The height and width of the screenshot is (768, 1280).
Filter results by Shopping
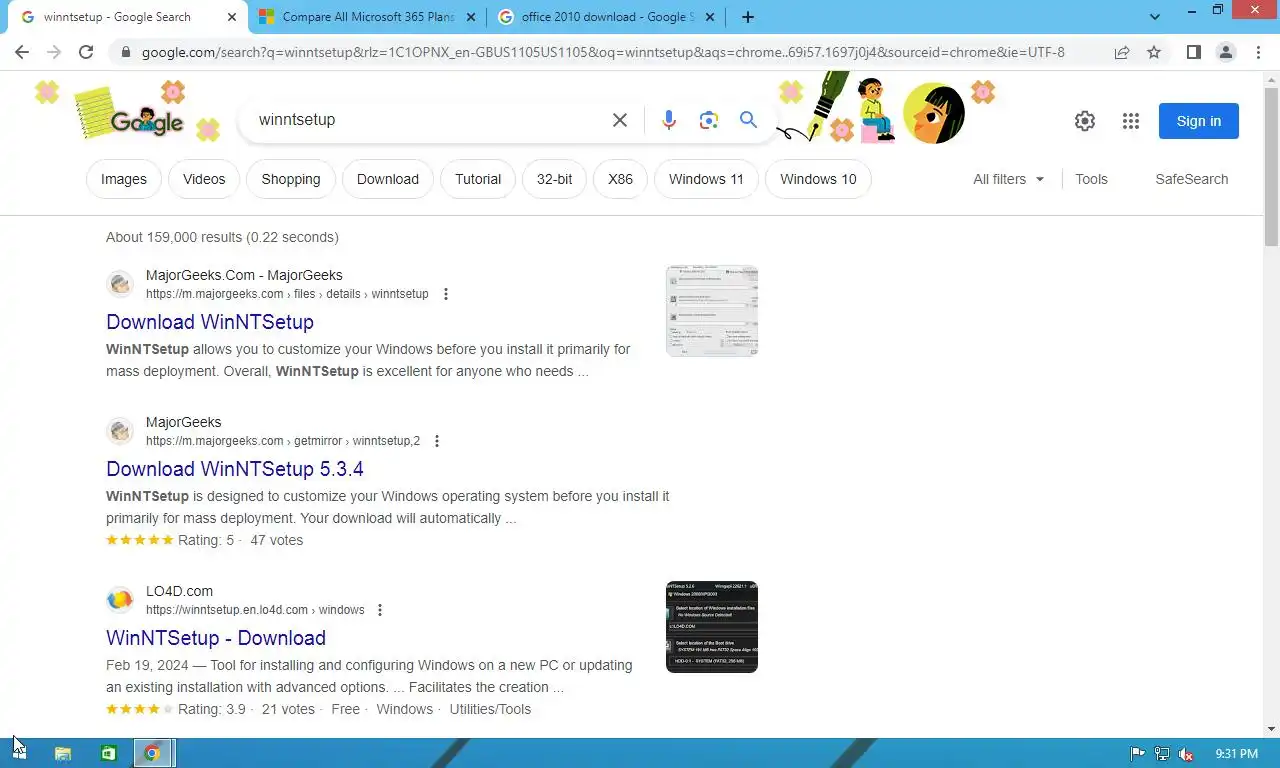[291, 179]
